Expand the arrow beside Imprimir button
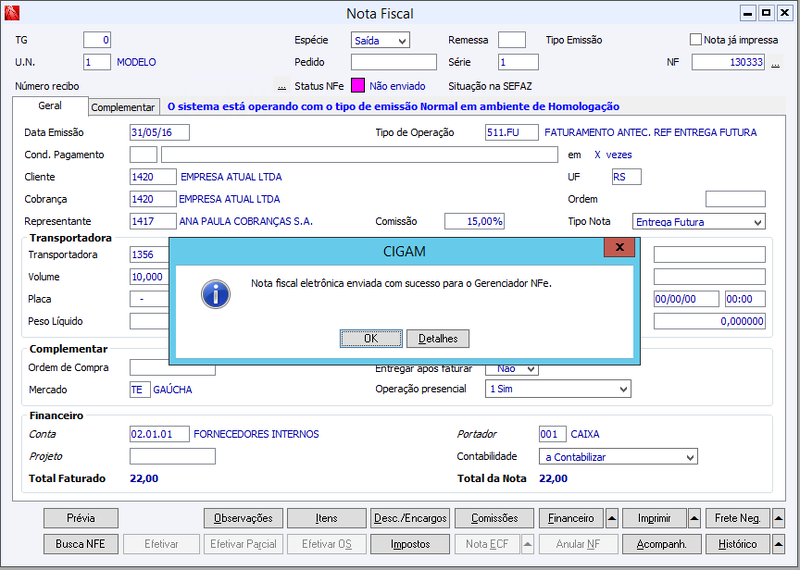Viewport: 800px width, 570px height. point(694,518)
